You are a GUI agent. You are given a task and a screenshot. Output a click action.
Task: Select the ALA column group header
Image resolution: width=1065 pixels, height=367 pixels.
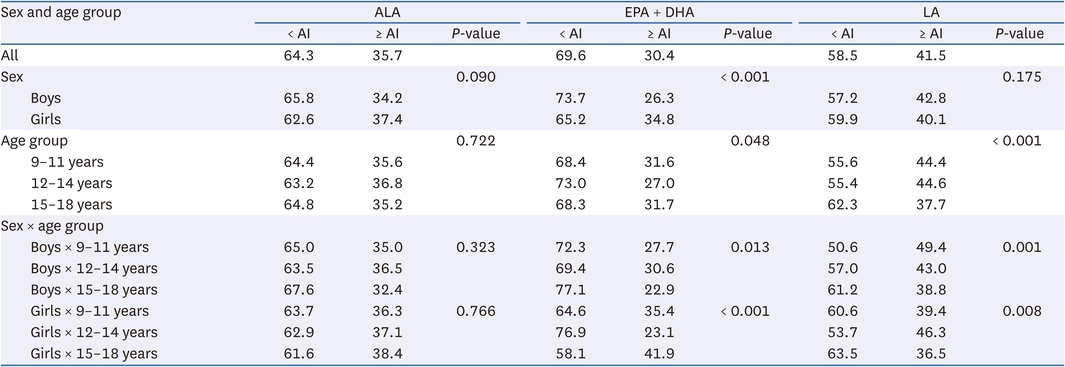click(386, 13)
